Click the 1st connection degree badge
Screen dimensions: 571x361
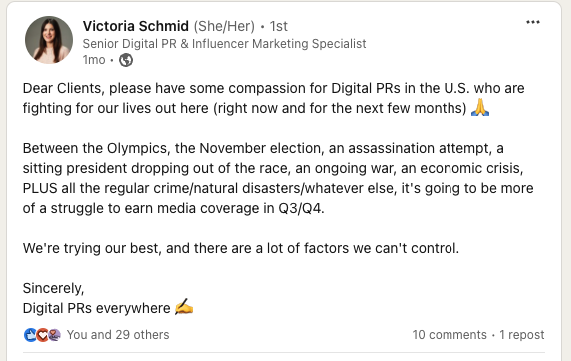click(279, 26)
